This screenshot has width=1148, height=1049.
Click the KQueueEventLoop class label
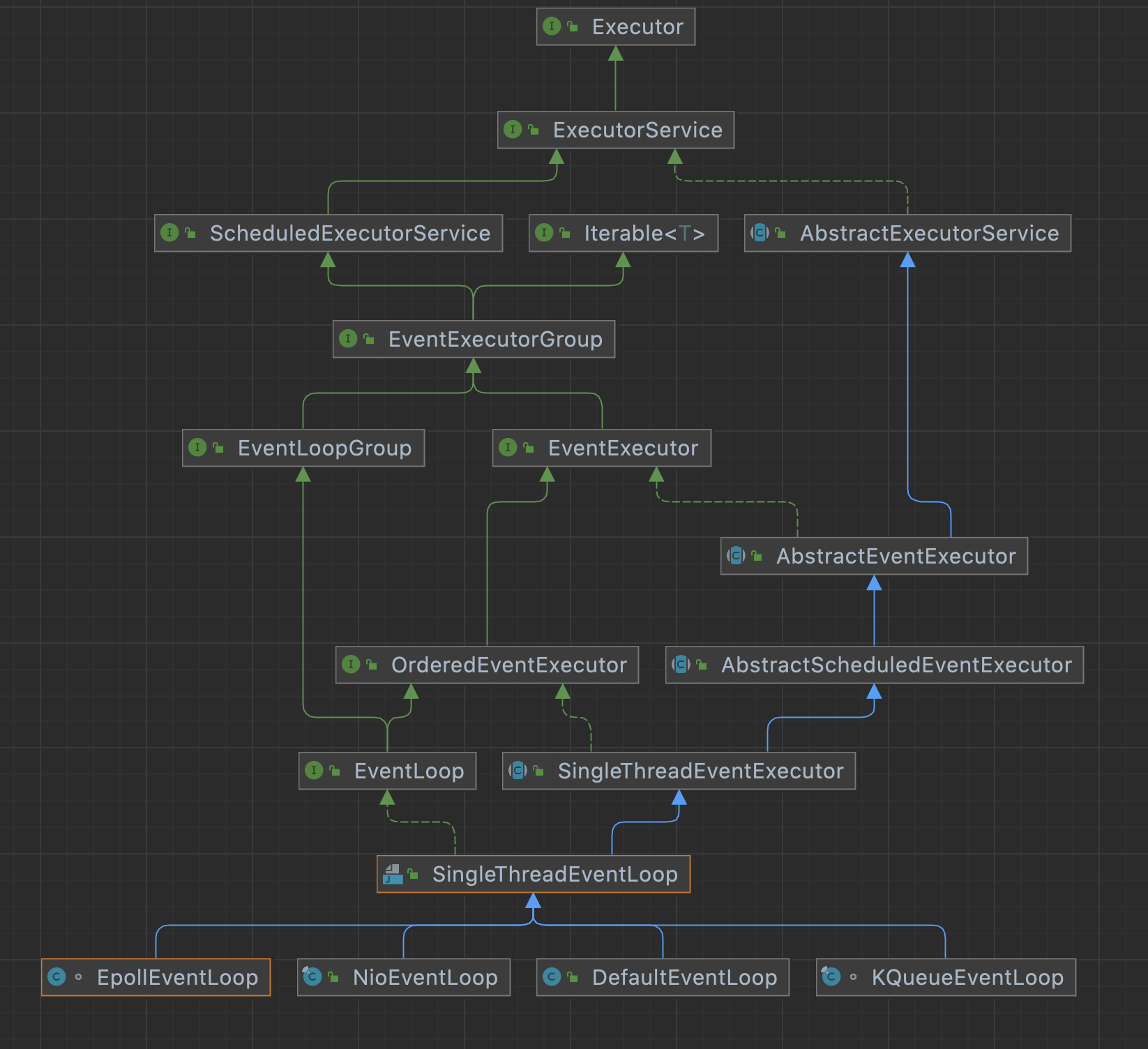point(967,977)
